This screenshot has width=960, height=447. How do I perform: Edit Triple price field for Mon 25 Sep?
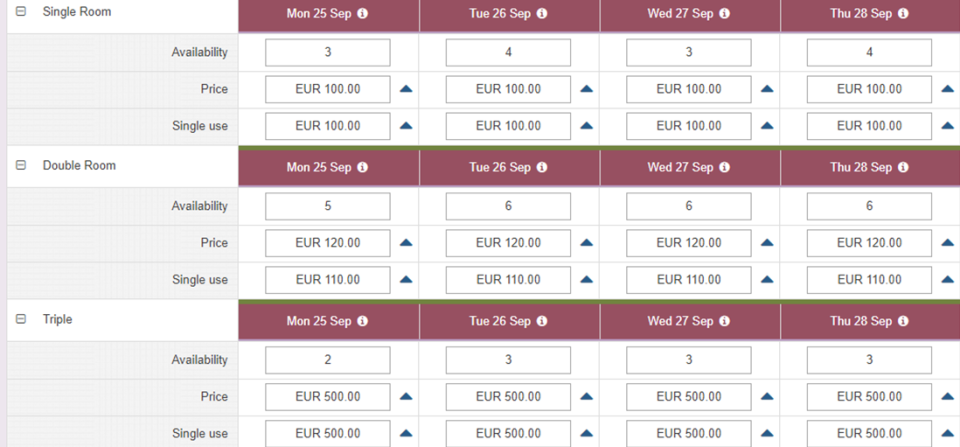pyautogui.click(x=328, y=397)
